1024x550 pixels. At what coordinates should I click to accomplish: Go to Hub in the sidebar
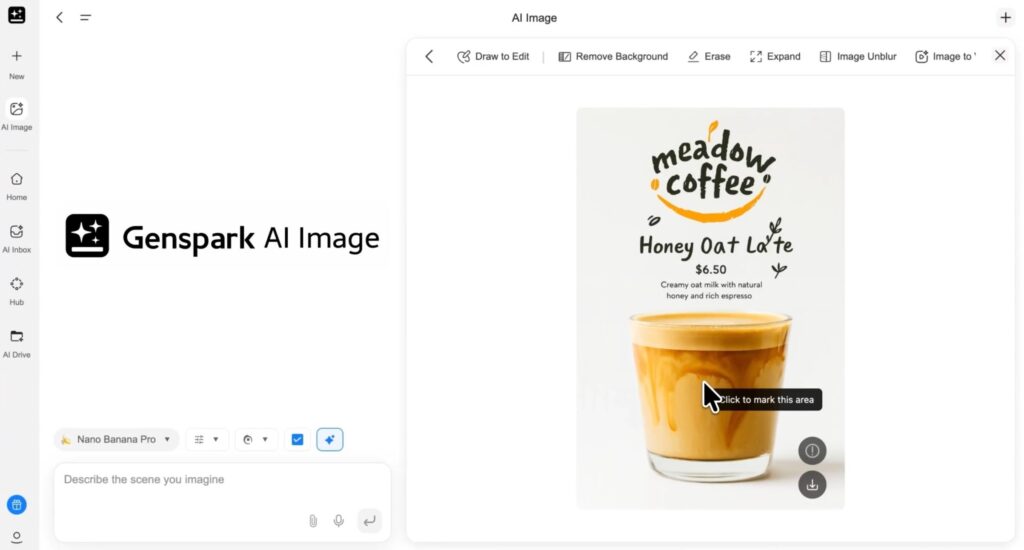17,284
